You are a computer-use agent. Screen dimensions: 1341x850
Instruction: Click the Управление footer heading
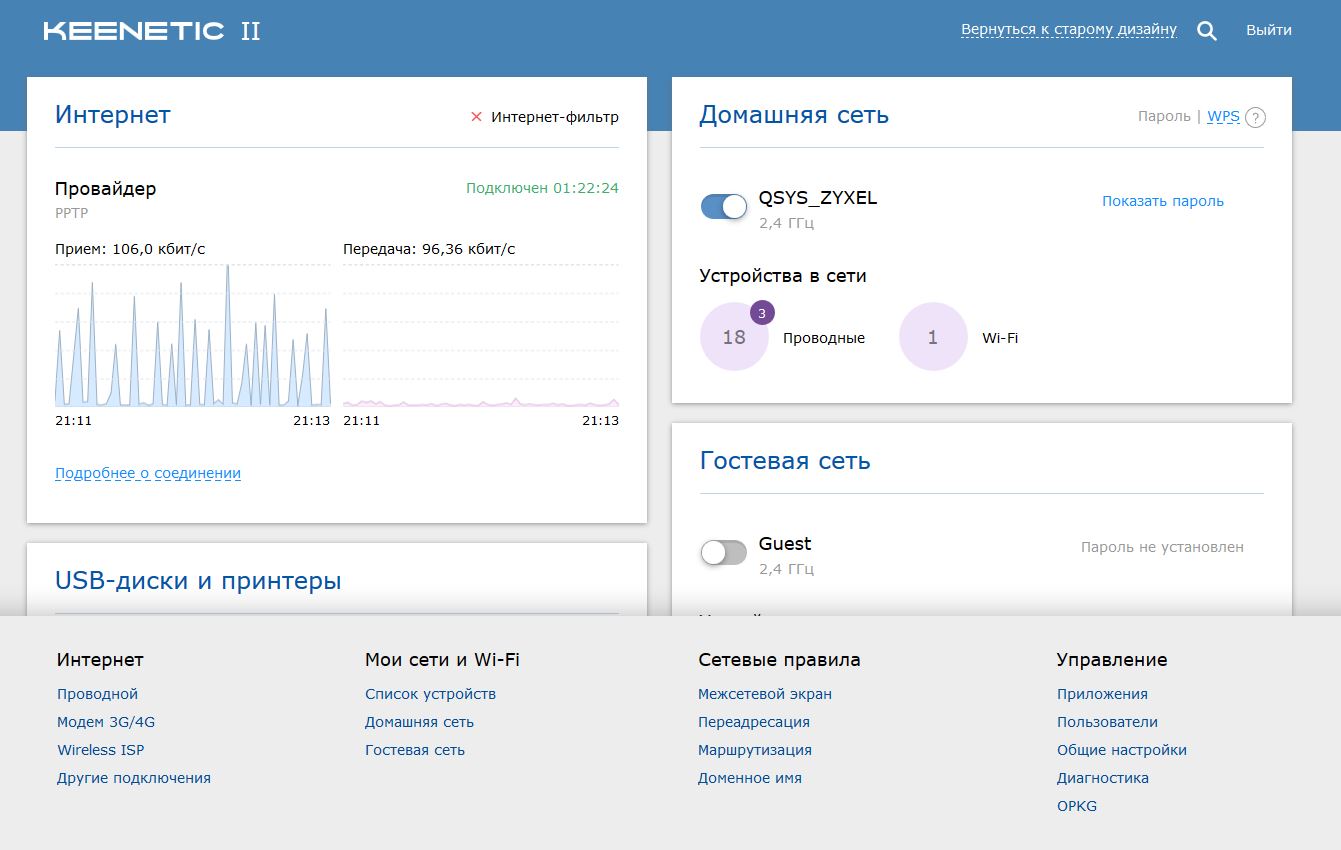point(1112,660)
